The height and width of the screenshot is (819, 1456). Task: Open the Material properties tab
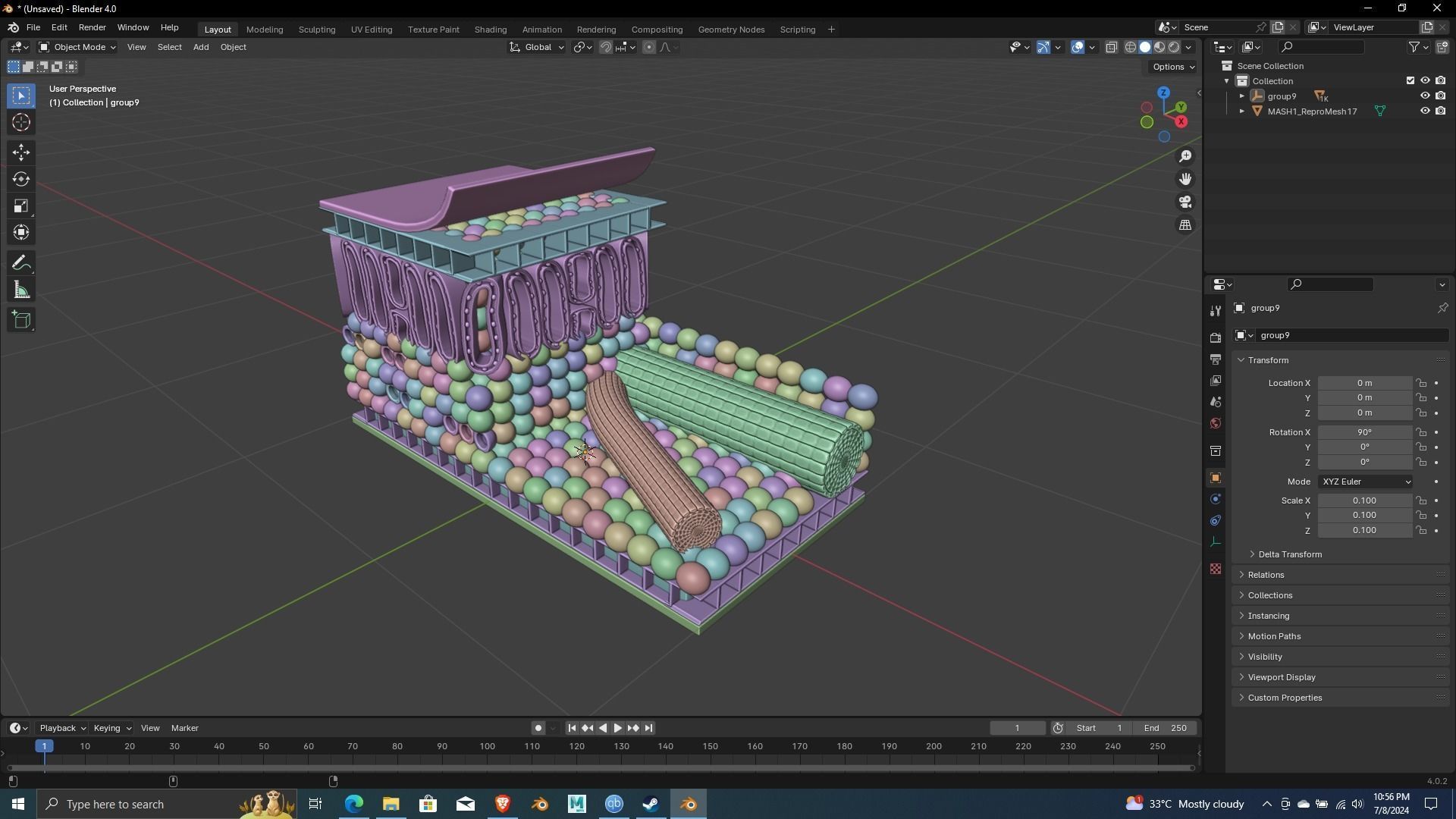point(1216,569)
